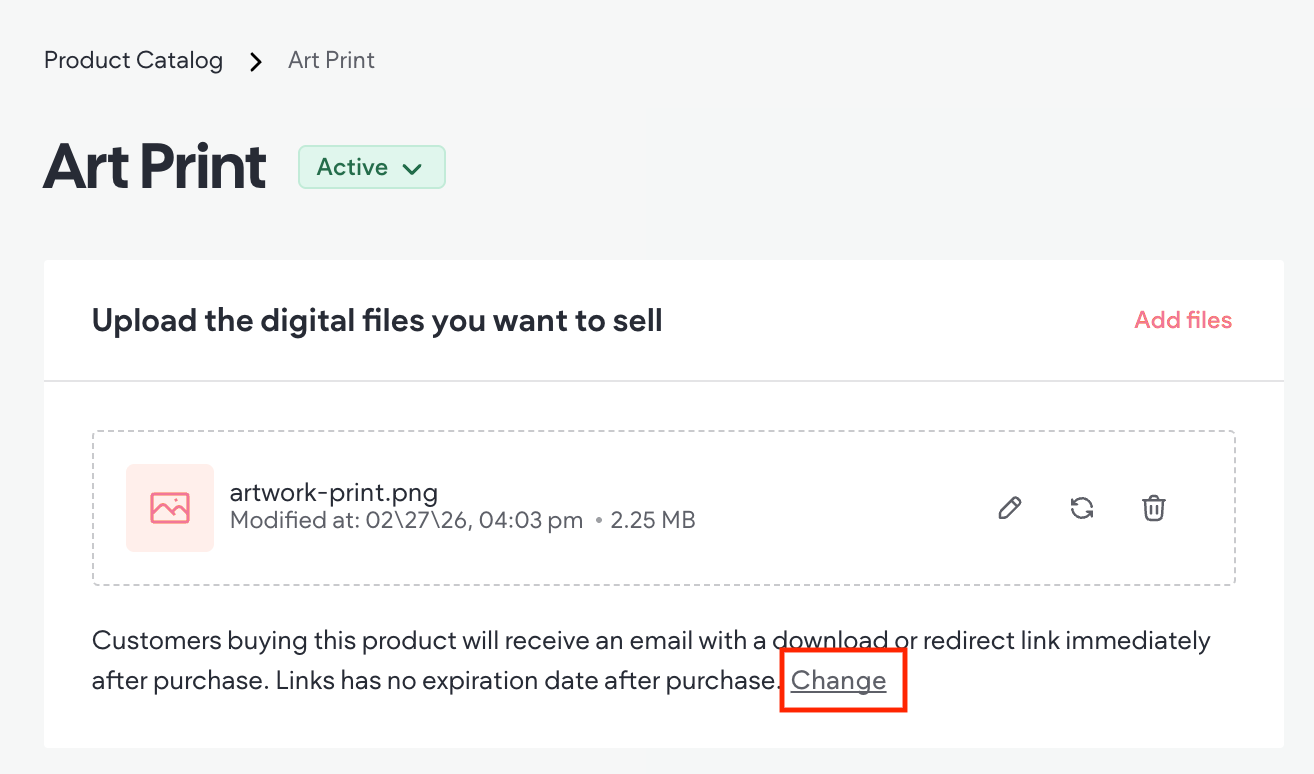
Task: Click the pencil edit icon for artwork-print.png
Action: (1010, 508)
